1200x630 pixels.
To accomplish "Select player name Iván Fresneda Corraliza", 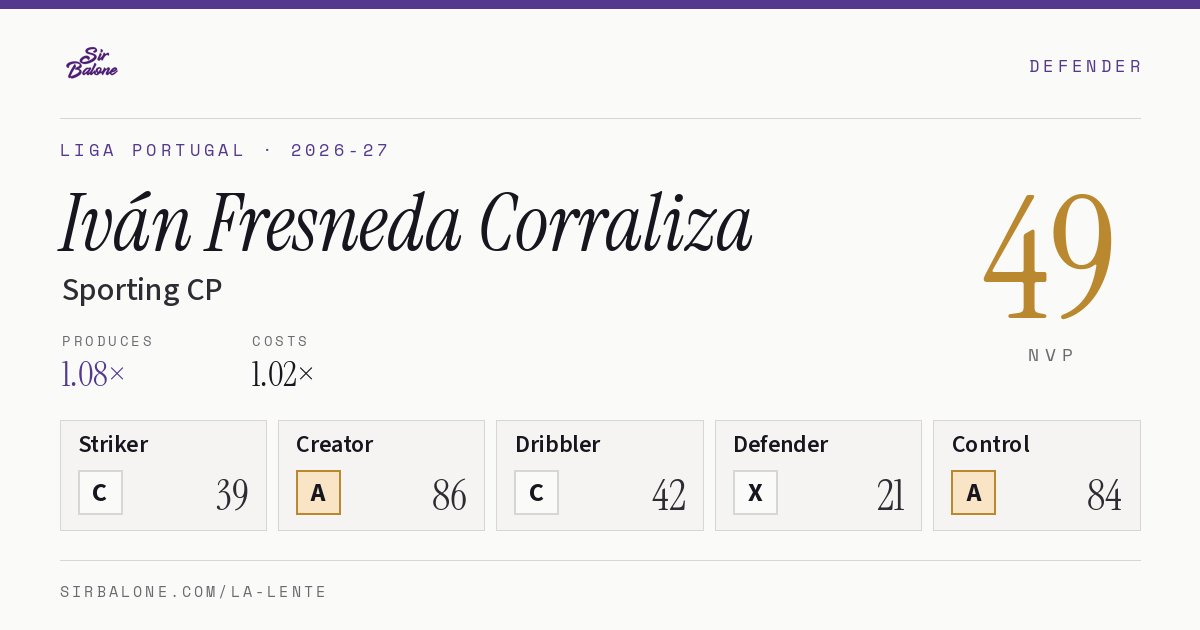I will click(405, 222).
